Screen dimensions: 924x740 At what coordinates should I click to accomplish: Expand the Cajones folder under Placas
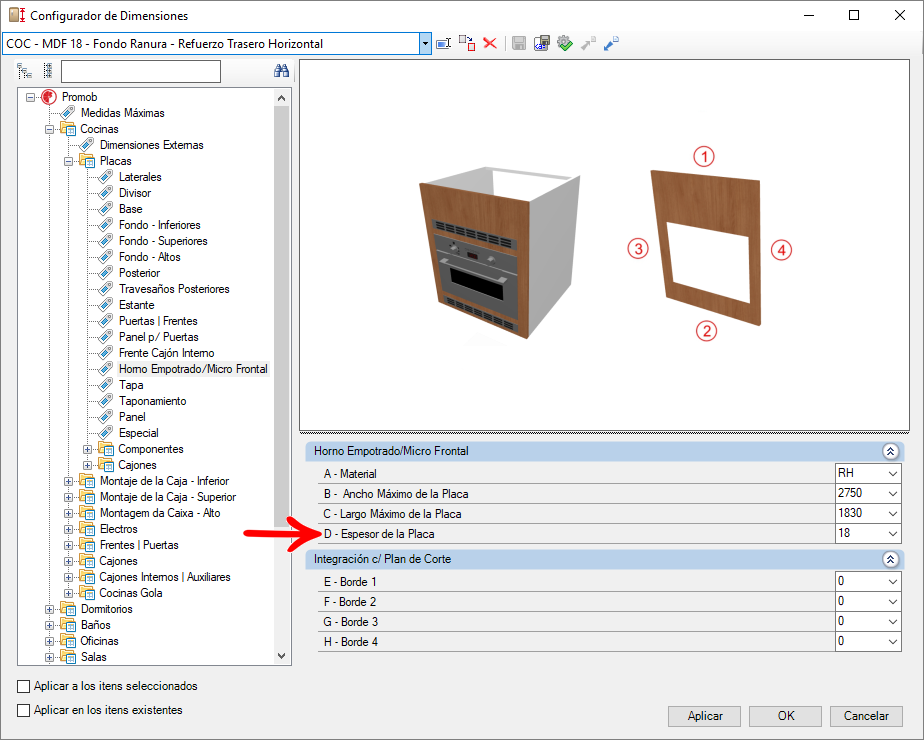click(87, 465)
